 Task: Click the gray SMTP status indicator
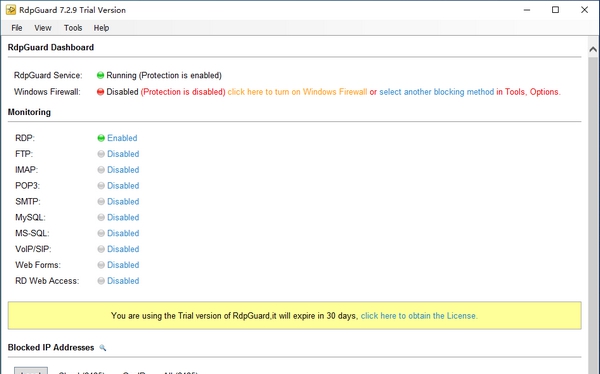click(101, 201)
